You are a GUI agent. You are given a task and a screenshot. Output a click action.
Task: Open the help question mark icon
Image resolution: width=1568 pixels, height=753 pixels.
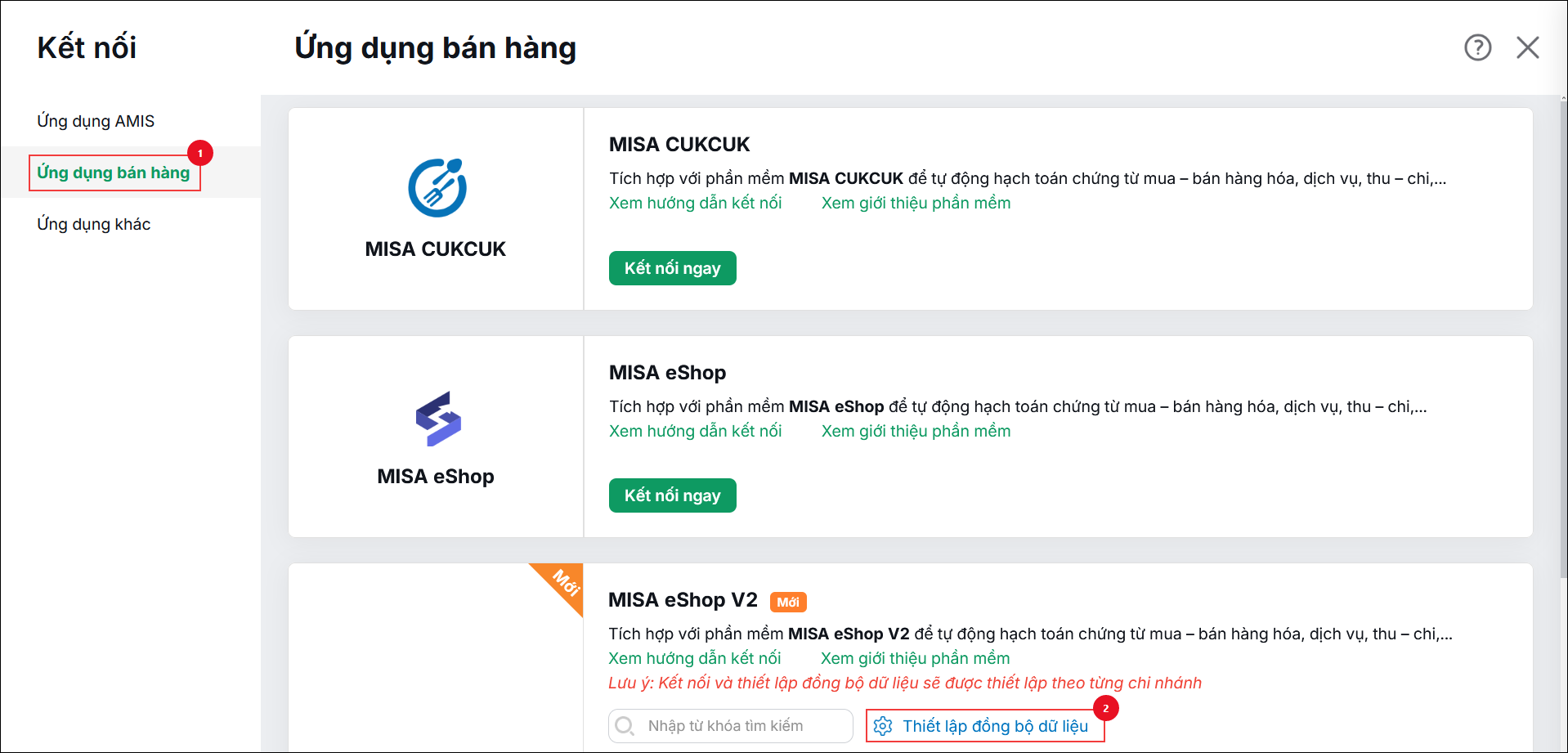(1477, 47)
